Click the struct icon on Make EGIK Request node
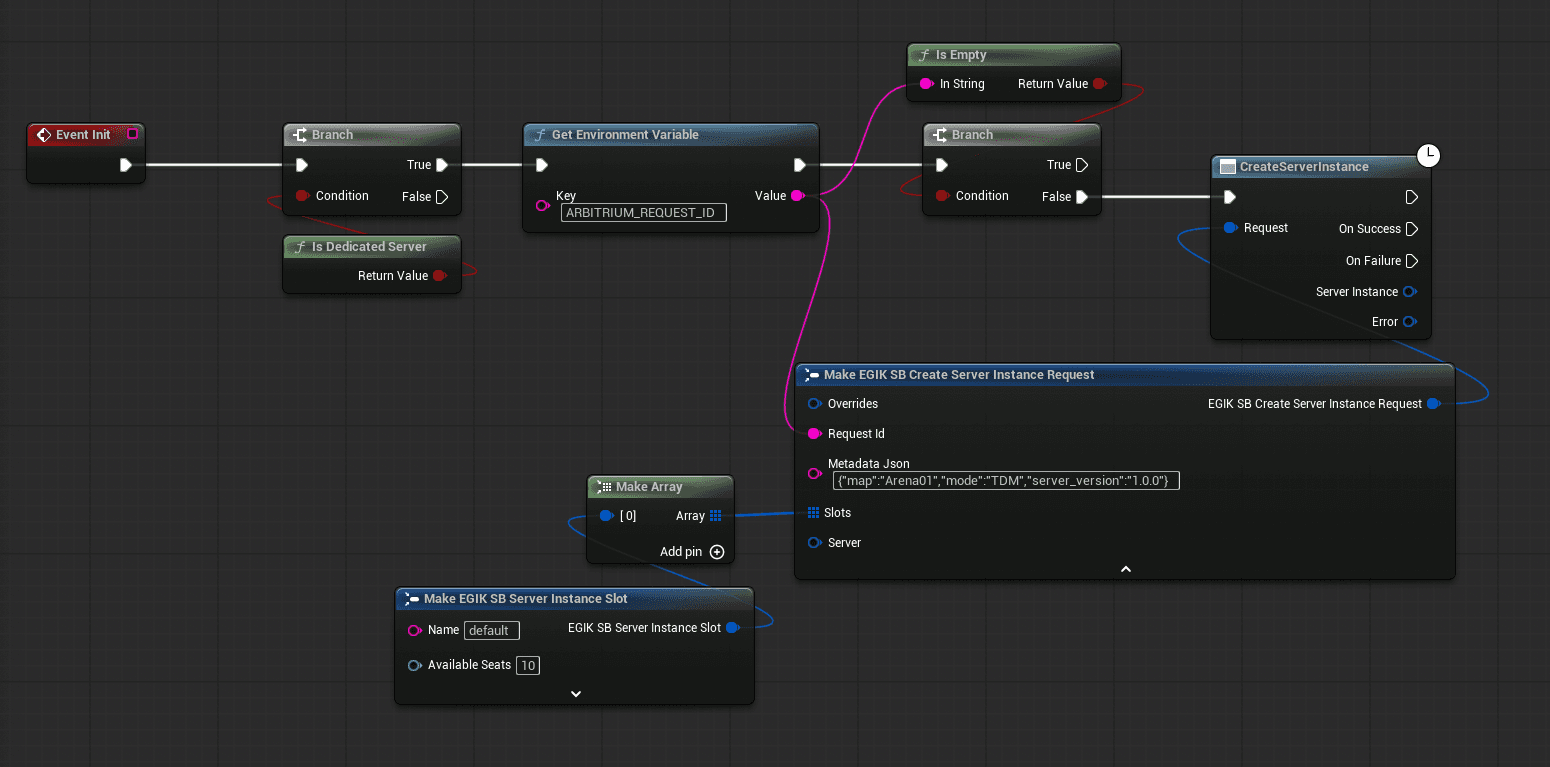Image resolution: width=1550 pixels, height=767 pixels. [x=812, y=374]
